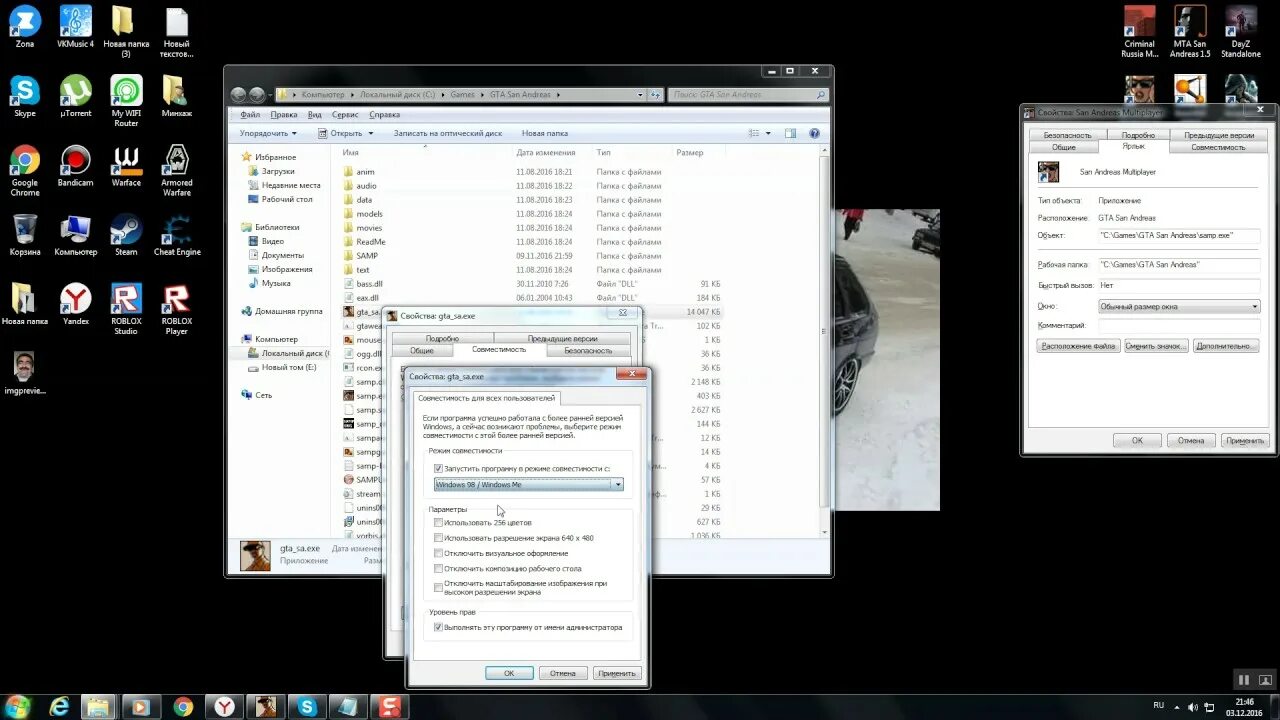Enable 640 x 480 screen resolution option
This screenshot has height=720, width=1280.
pos(438,537)
